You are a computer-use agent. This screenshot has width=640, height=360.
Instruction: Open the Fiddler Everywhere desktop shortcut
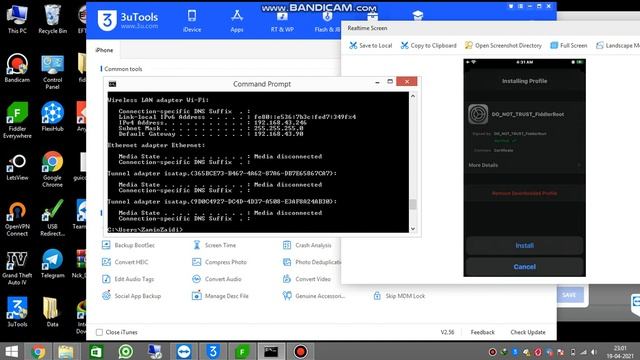17,120
